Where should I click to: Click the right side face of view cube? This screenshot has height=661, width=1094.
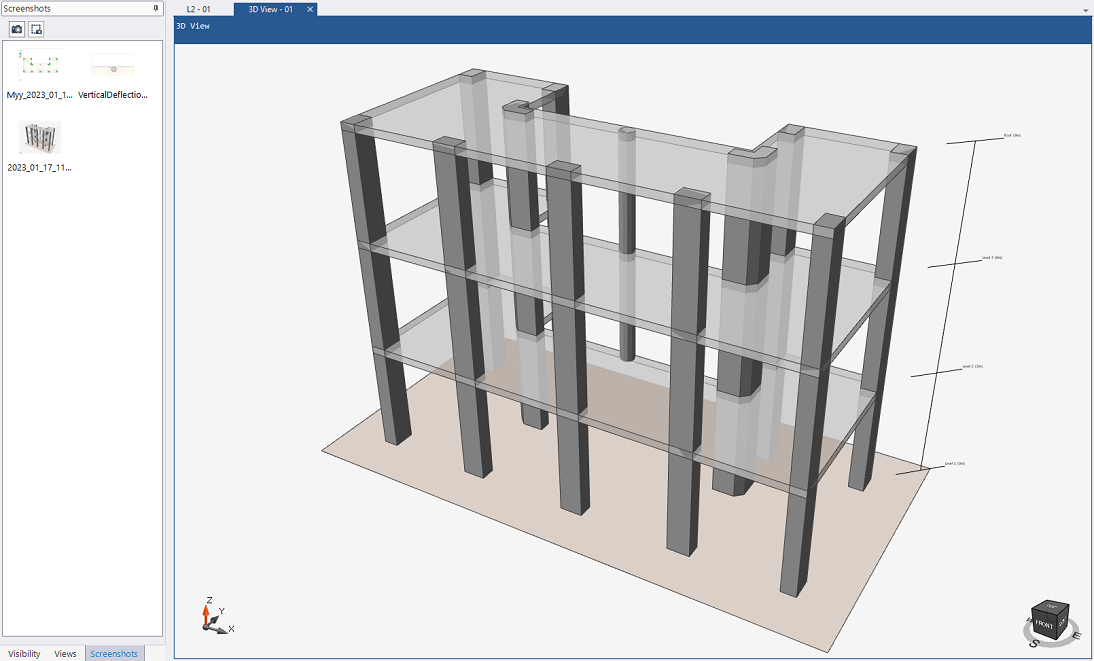[1064, 620]
